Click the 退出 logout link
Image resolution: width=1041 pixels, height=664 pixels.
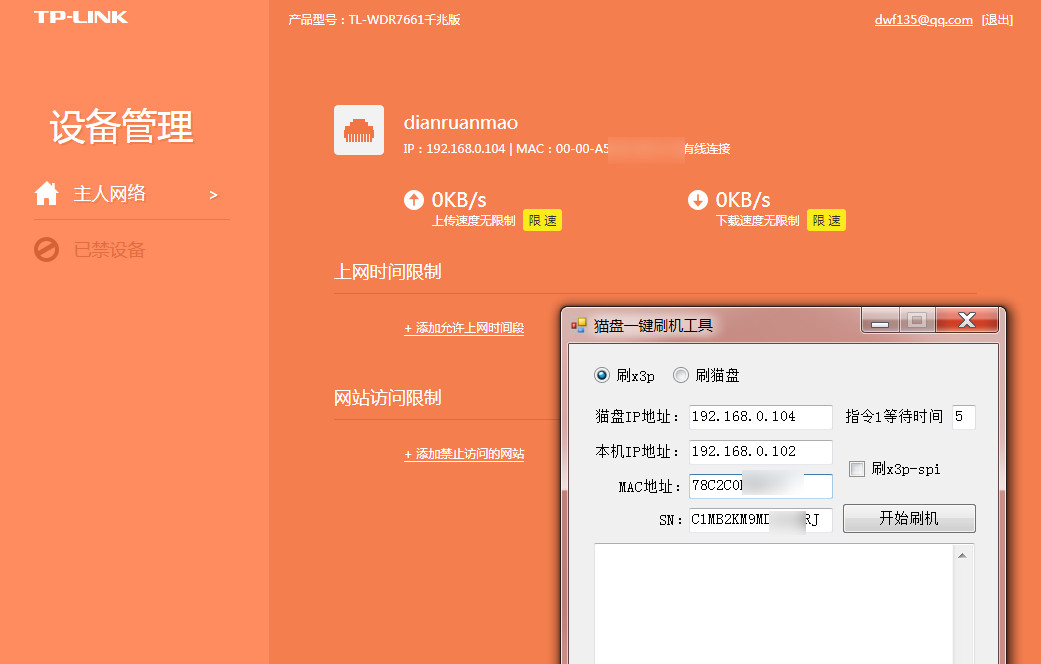click(997, 20)
